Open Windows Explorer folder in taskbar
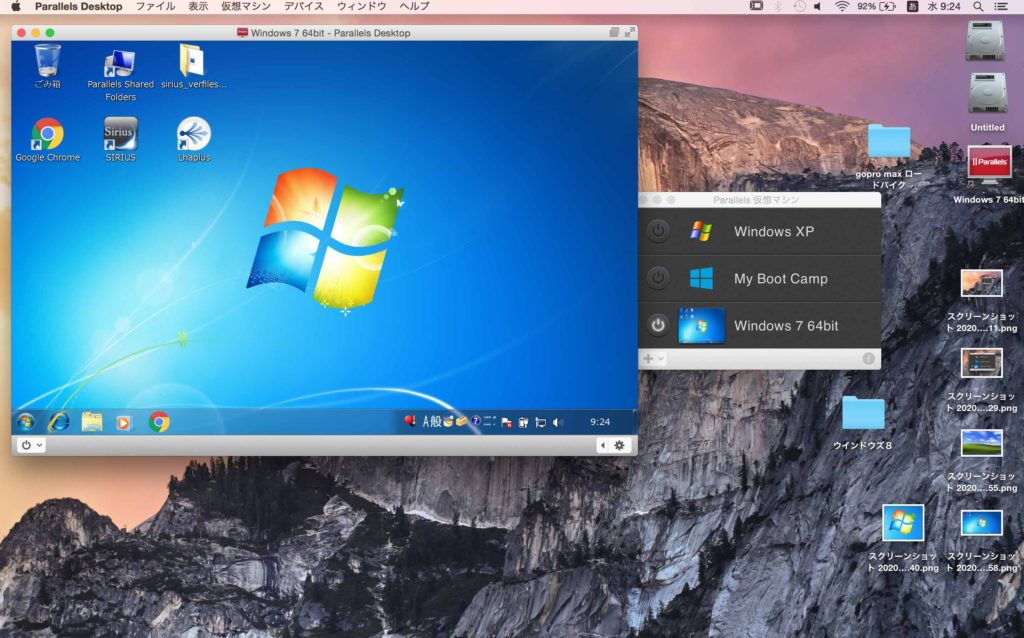The height and width of the screenshot is (638, 1024). coord(92,422)
